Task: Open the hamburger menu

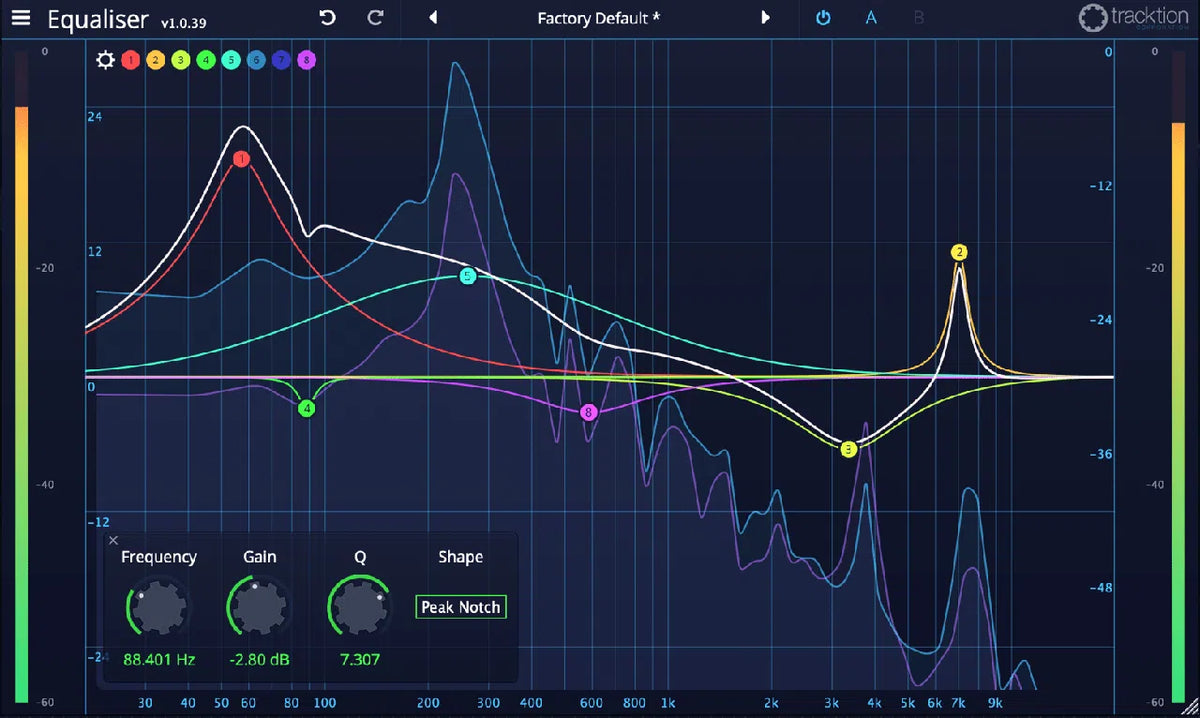Action: (x=21, y=18)
